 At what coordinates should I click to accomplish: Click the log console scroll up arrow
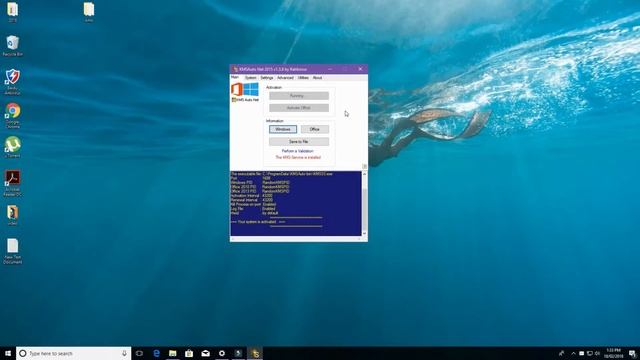tap(364, 174)
